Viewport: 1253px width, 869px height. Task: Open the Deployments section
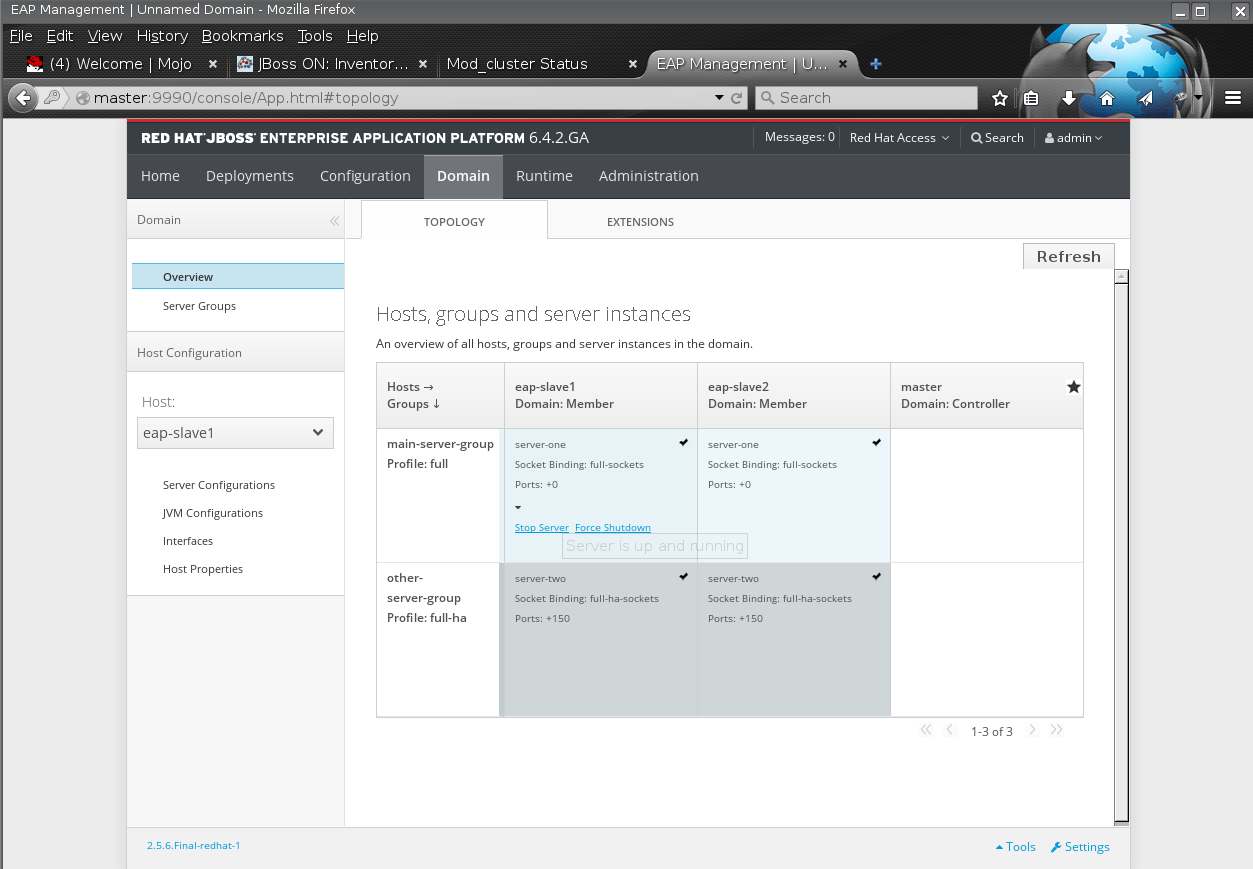pos(250,176)
